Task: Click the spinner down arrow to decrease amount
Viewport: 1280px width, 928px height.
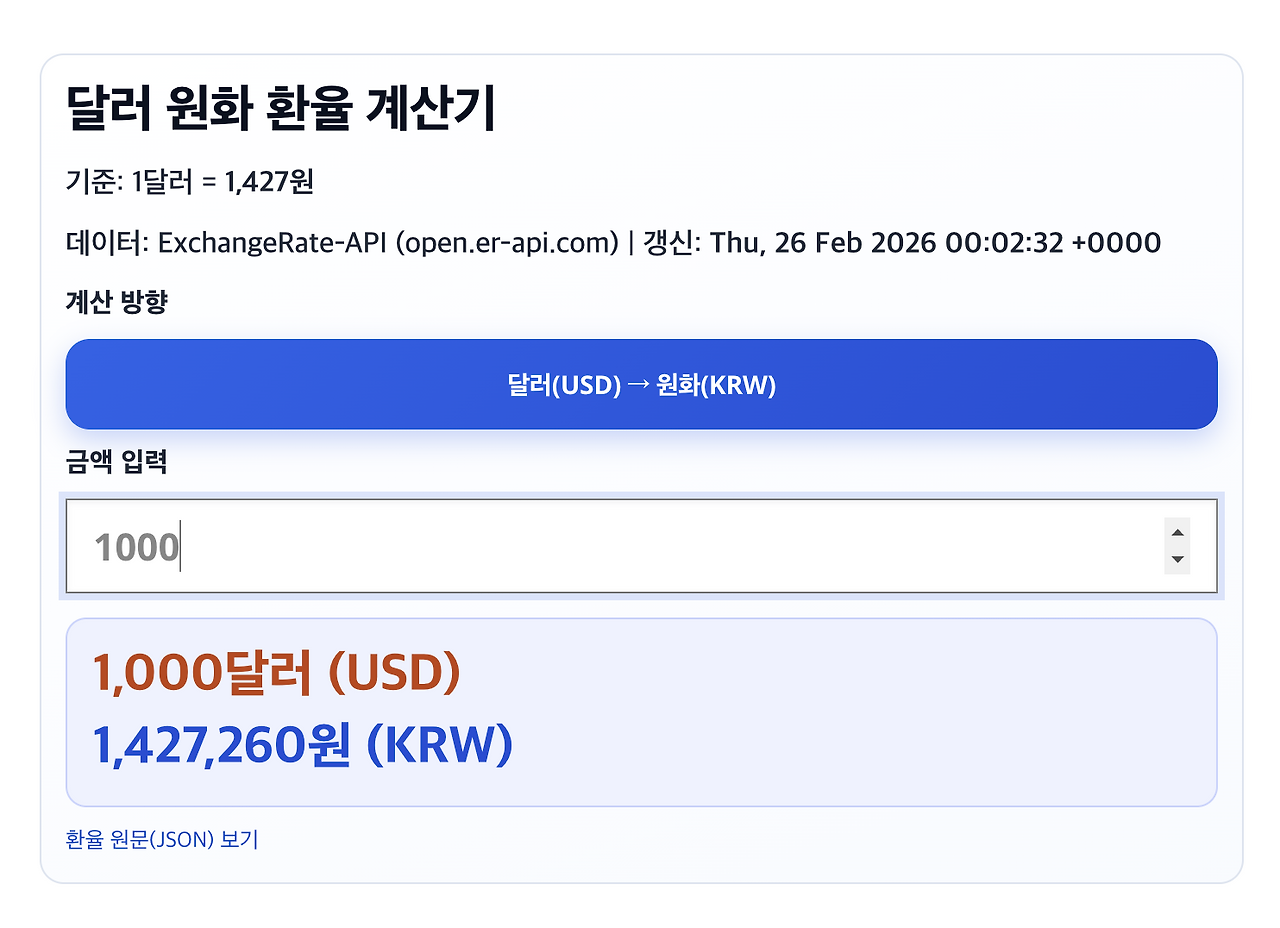Action: tap(1177, 558)
